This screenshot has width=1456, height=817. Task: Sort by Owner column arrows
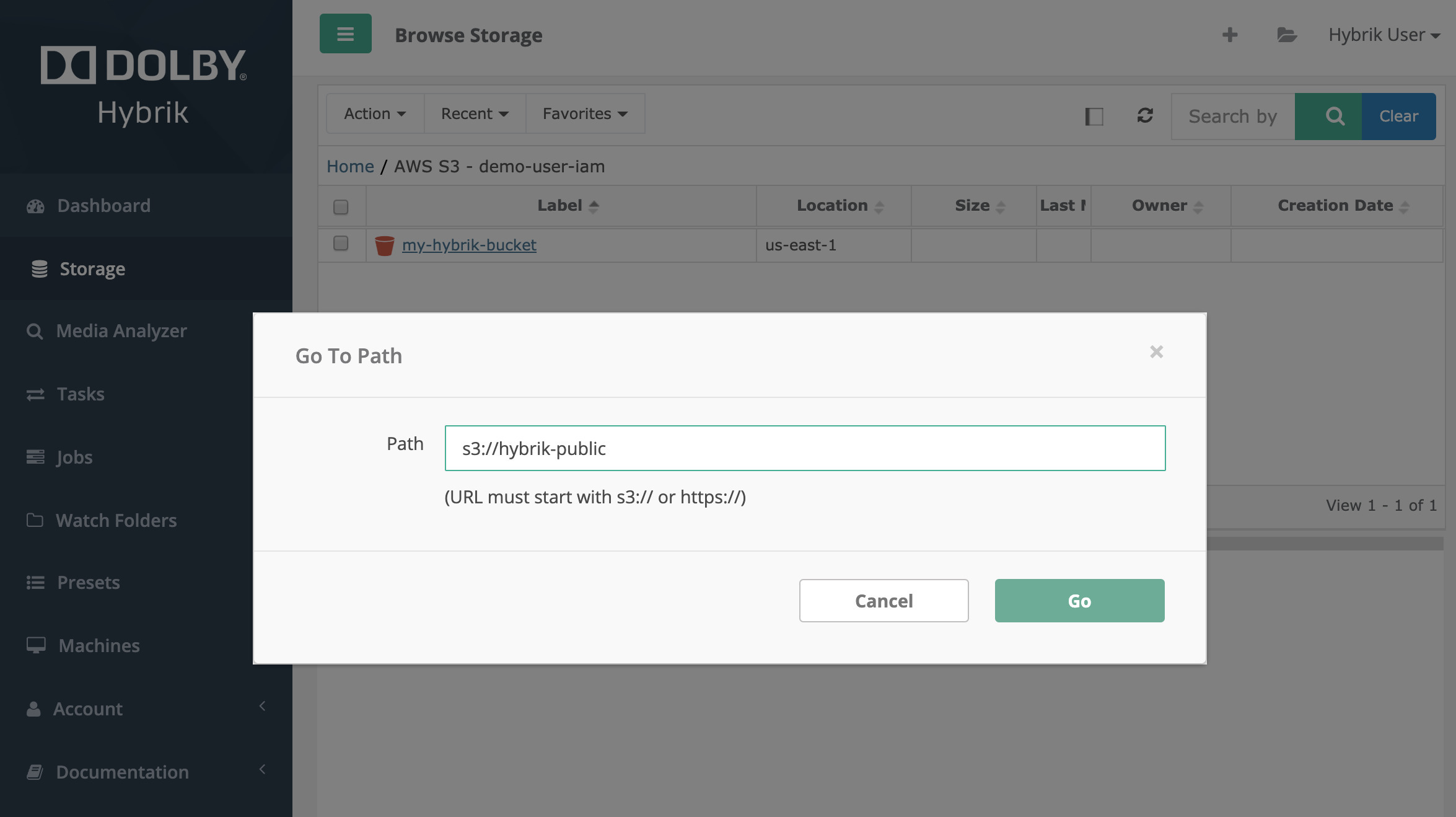[1198, 206]
